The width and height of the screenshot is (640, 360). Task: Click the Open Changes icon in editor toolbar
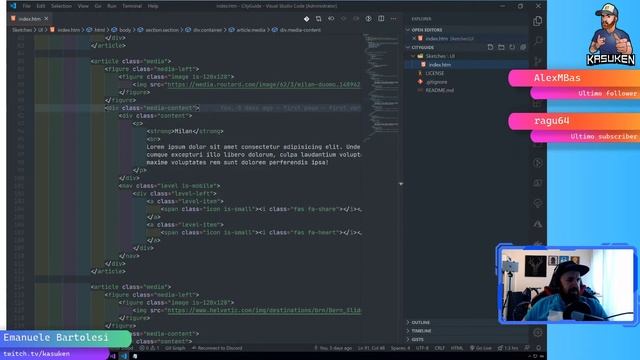319,19
